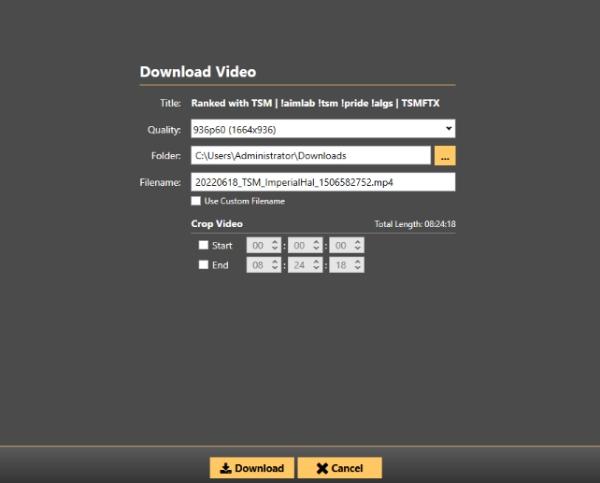Click the Filename text field
Viewport: 600px width, 483px height.
[x=323, y=182]
